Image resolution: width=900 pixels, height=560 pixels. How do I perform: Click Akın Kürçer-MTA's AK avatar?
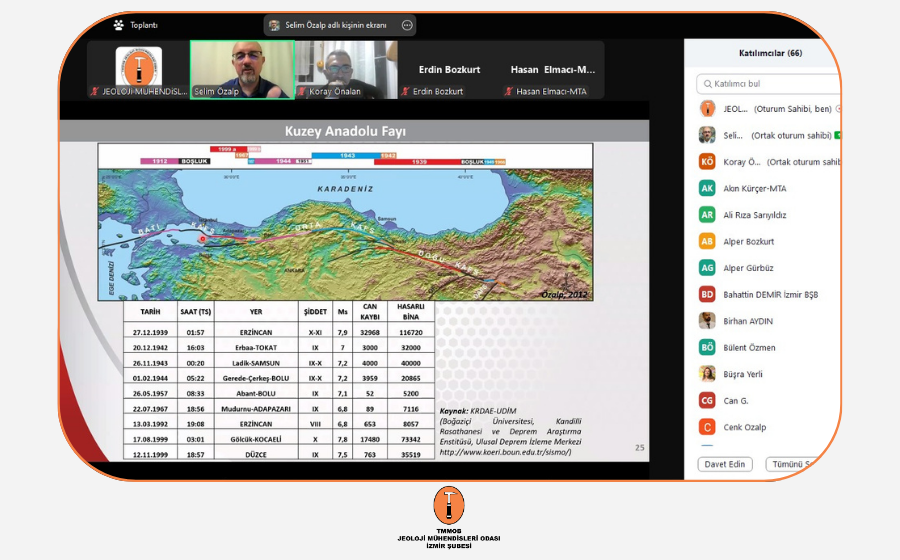click(707, 188)
